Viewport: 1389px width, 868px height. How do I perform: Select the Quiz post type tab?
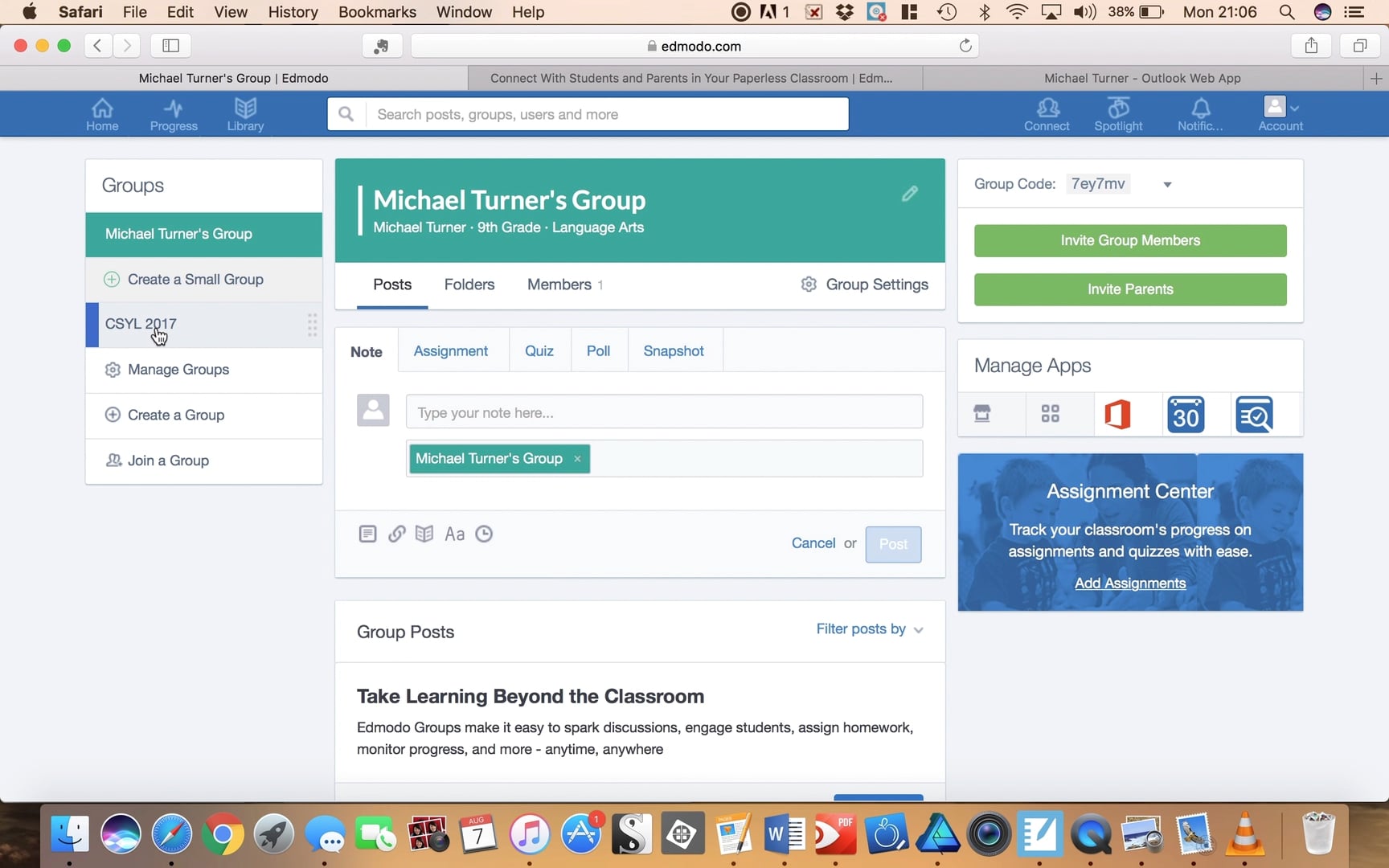point(539,351)
